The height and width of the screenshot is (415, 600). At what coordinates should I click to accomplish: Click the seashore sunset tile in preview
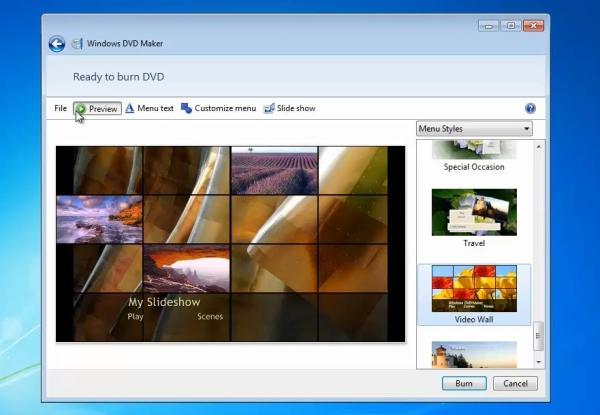[x=99, y=220]
